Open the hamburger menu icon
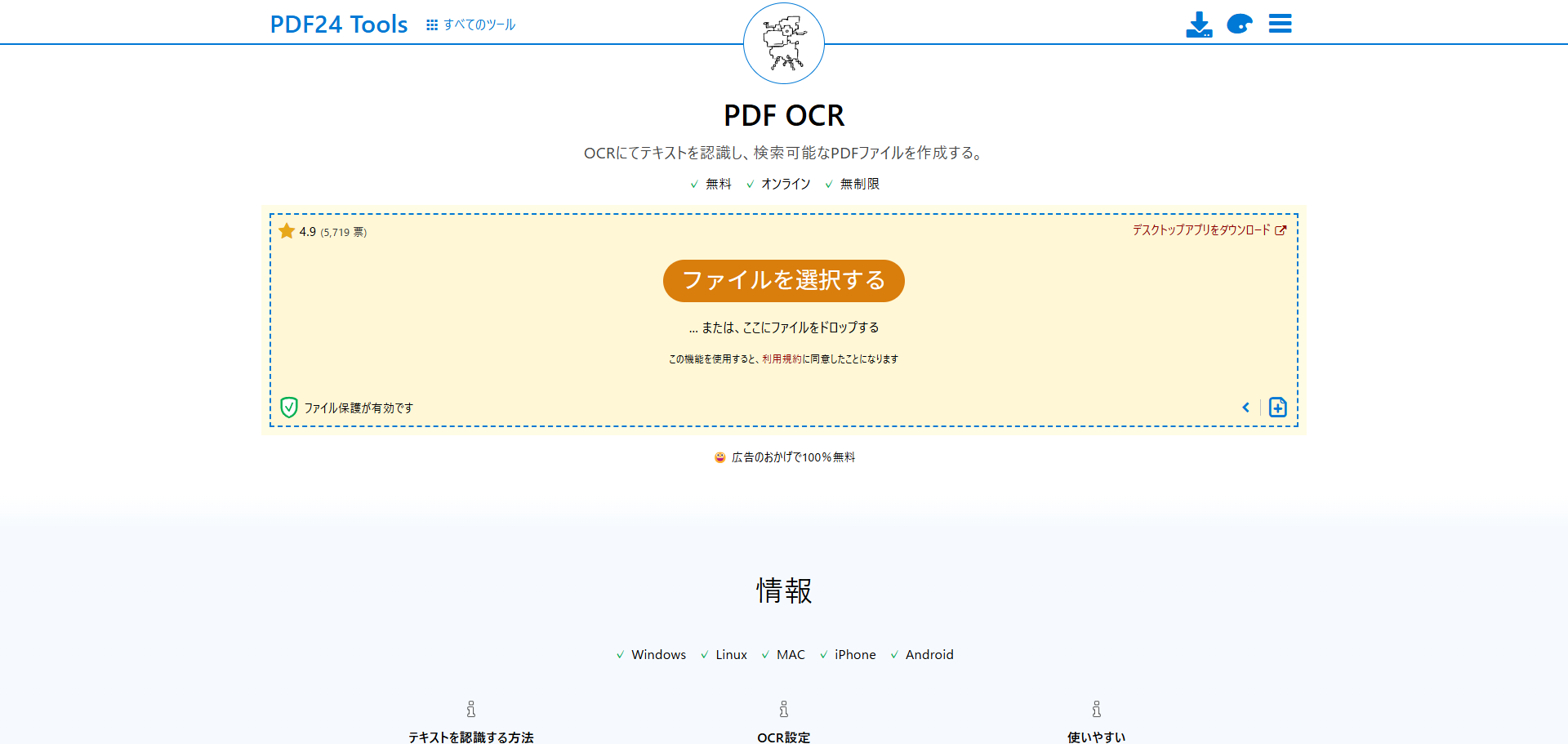The width and height of the screenshot is (1568, 744). click(1281, 24)
